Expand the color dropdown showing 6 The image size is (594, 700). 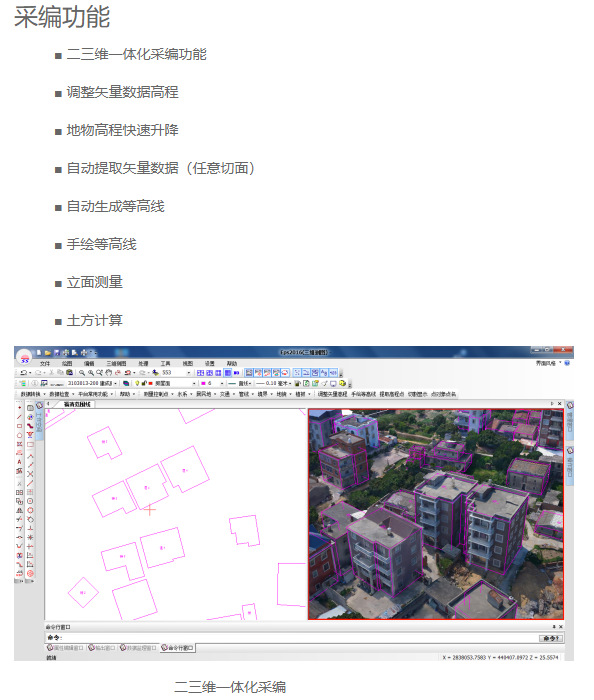[x=222, y=383]
